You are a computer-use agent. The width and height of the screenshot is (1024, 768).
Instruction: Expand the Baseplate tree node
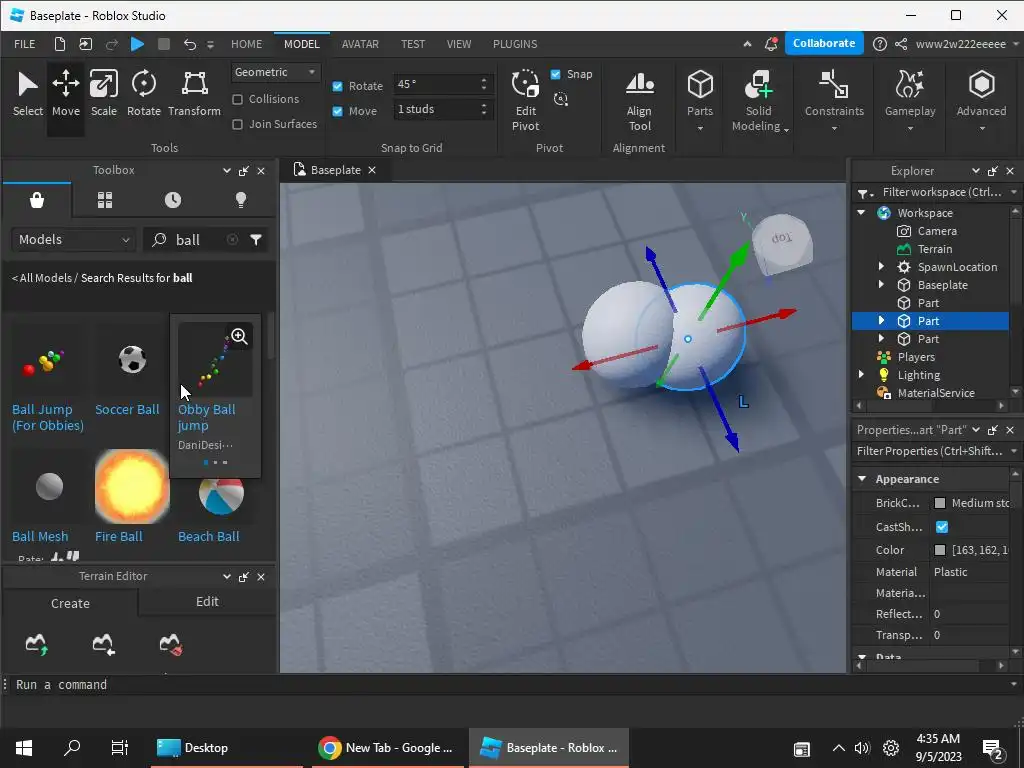point(881,284)
